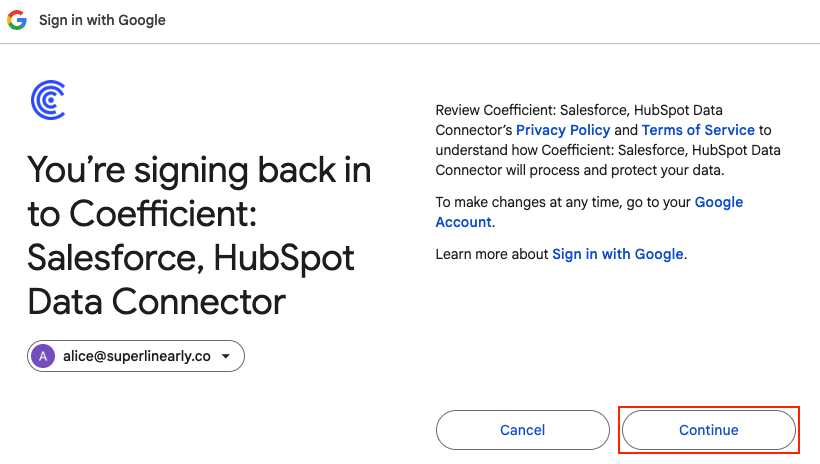Click the Google "G" logo
Viewport: 820px width, 464px height.
point(17,20)
